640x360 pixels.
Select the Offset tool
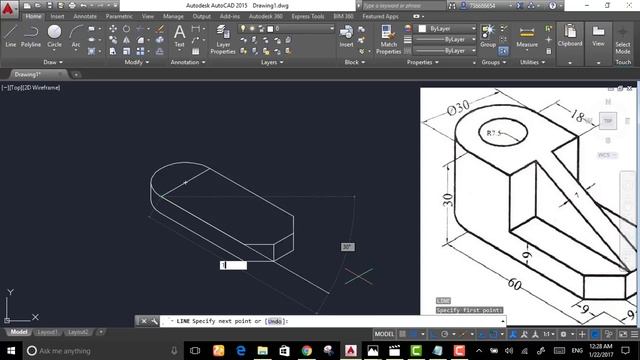pyautogui.click(x=160, y=51)
